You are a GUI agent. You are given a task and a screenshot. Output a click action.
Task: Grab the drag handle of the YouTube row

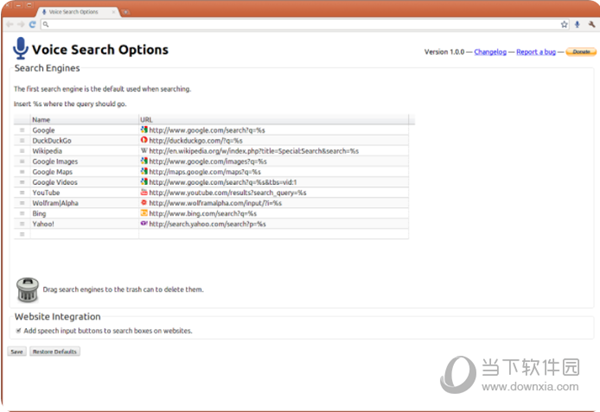tap(22, 192)
